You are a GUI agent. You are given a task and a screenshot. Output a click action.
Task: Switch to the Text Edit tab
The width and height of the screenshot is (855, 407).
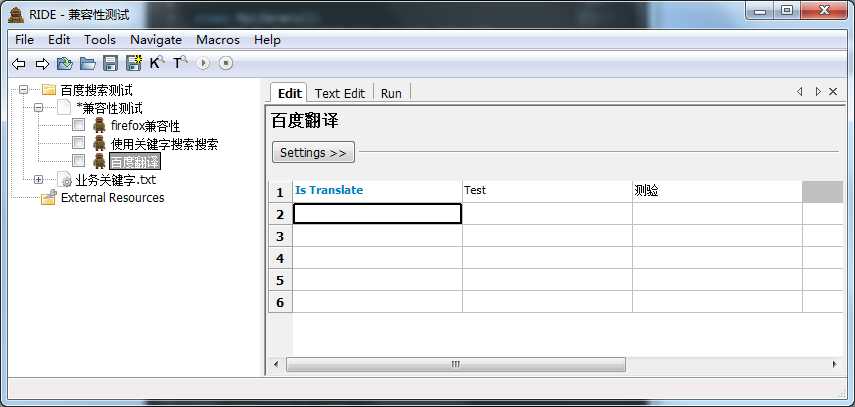[x=340, y=93]
